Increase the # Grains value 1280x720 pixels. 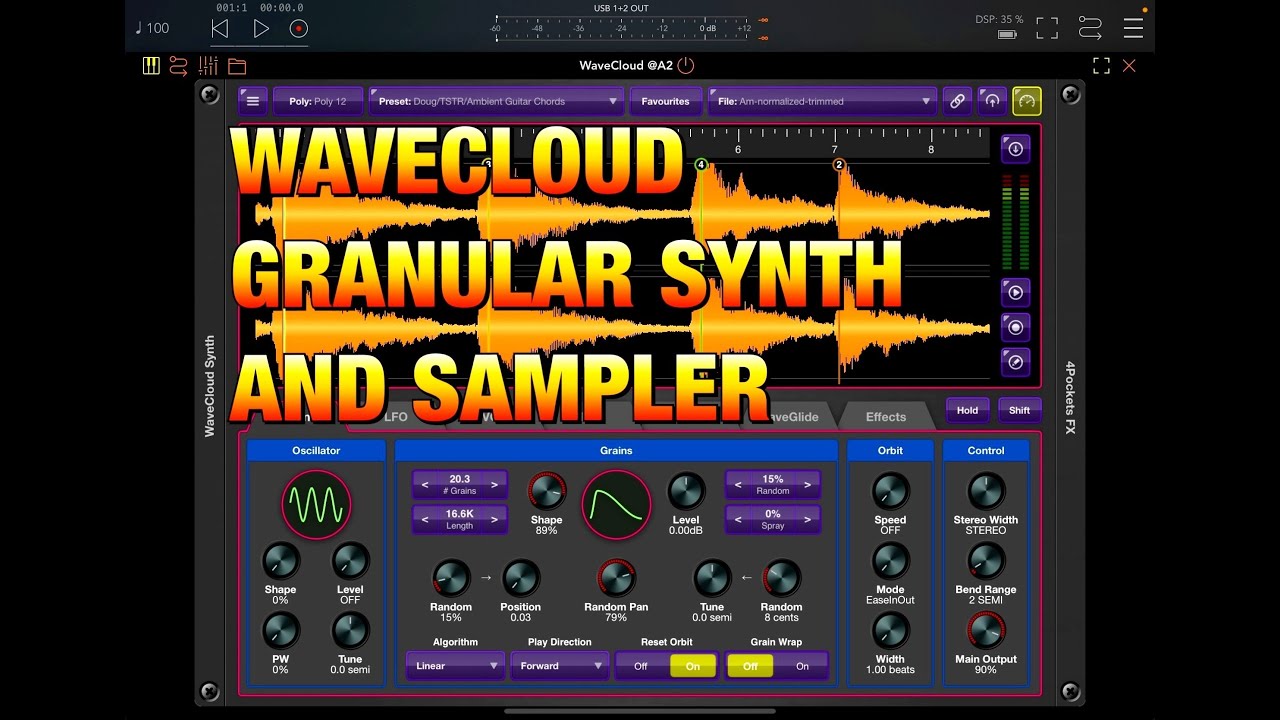coord(494,485)
